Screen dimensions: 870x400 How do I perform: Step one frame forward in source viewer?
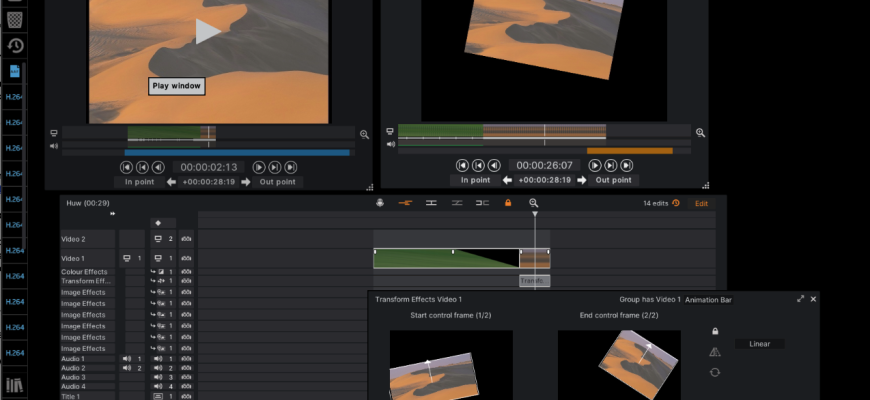click(x=259, y=167)
